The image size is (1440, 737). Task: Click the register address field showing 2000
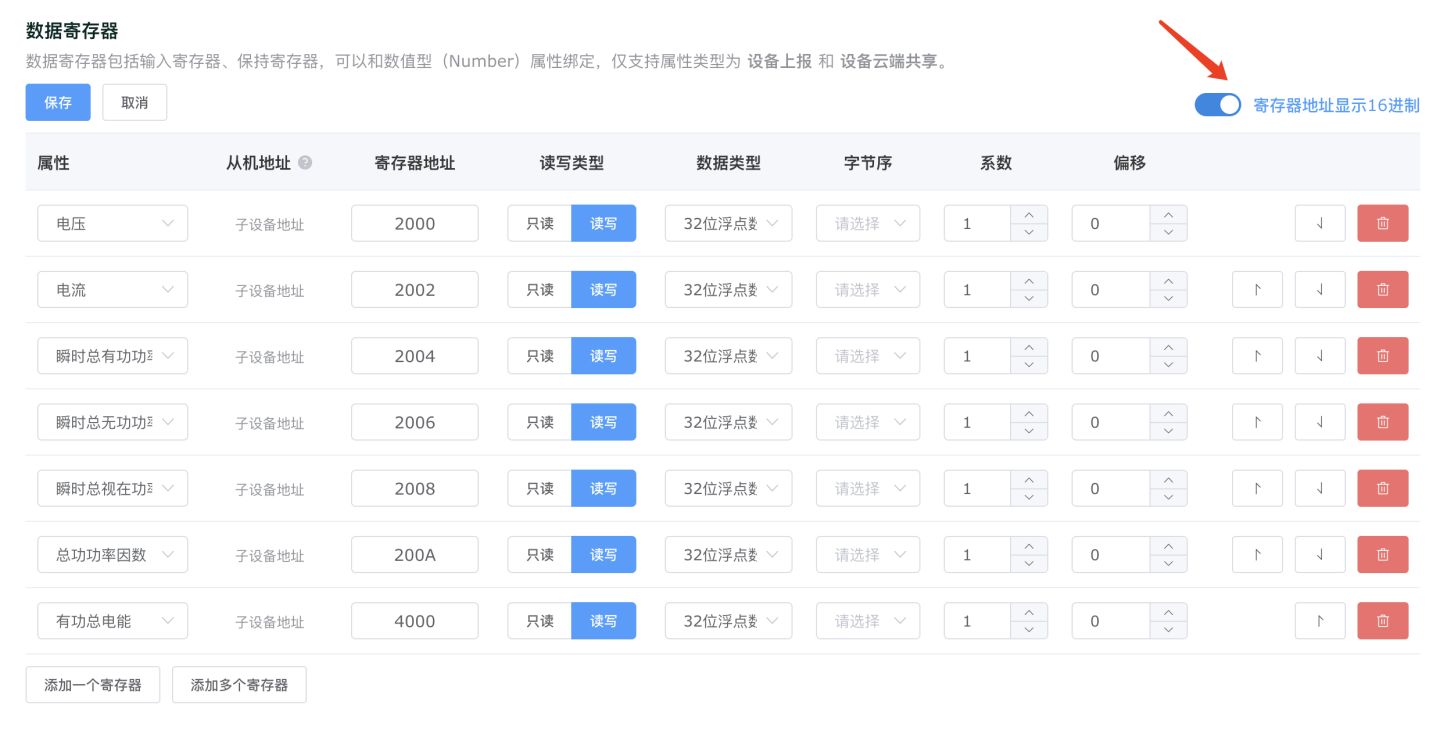[x=414, y=223]
